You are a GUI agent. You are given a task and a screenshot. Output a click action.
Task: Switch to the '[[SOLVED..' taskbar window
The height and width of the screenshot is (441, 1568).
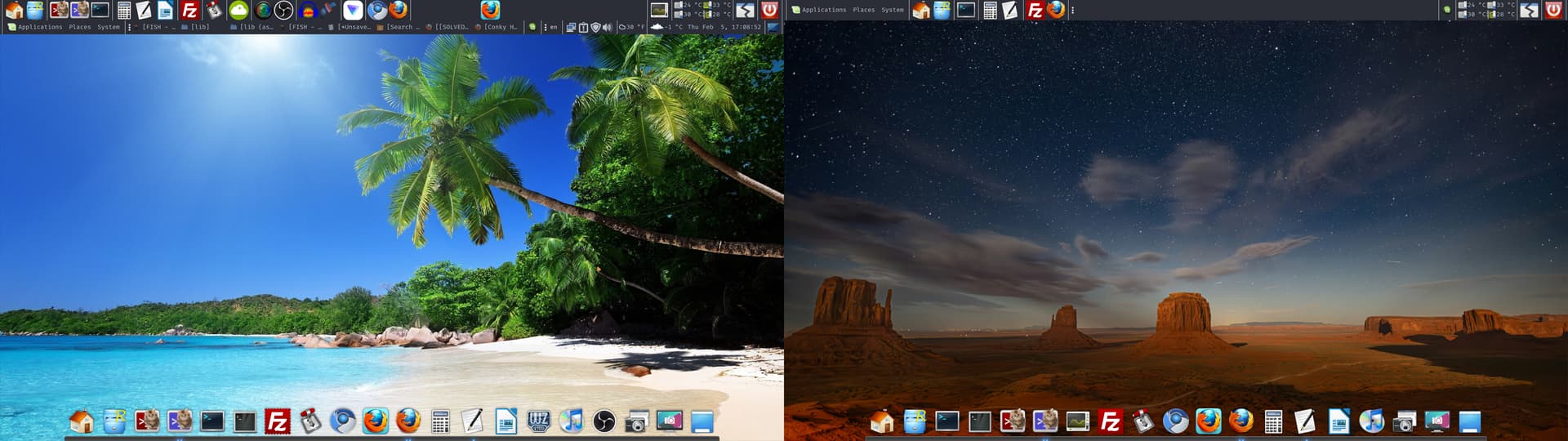[448, 27]
